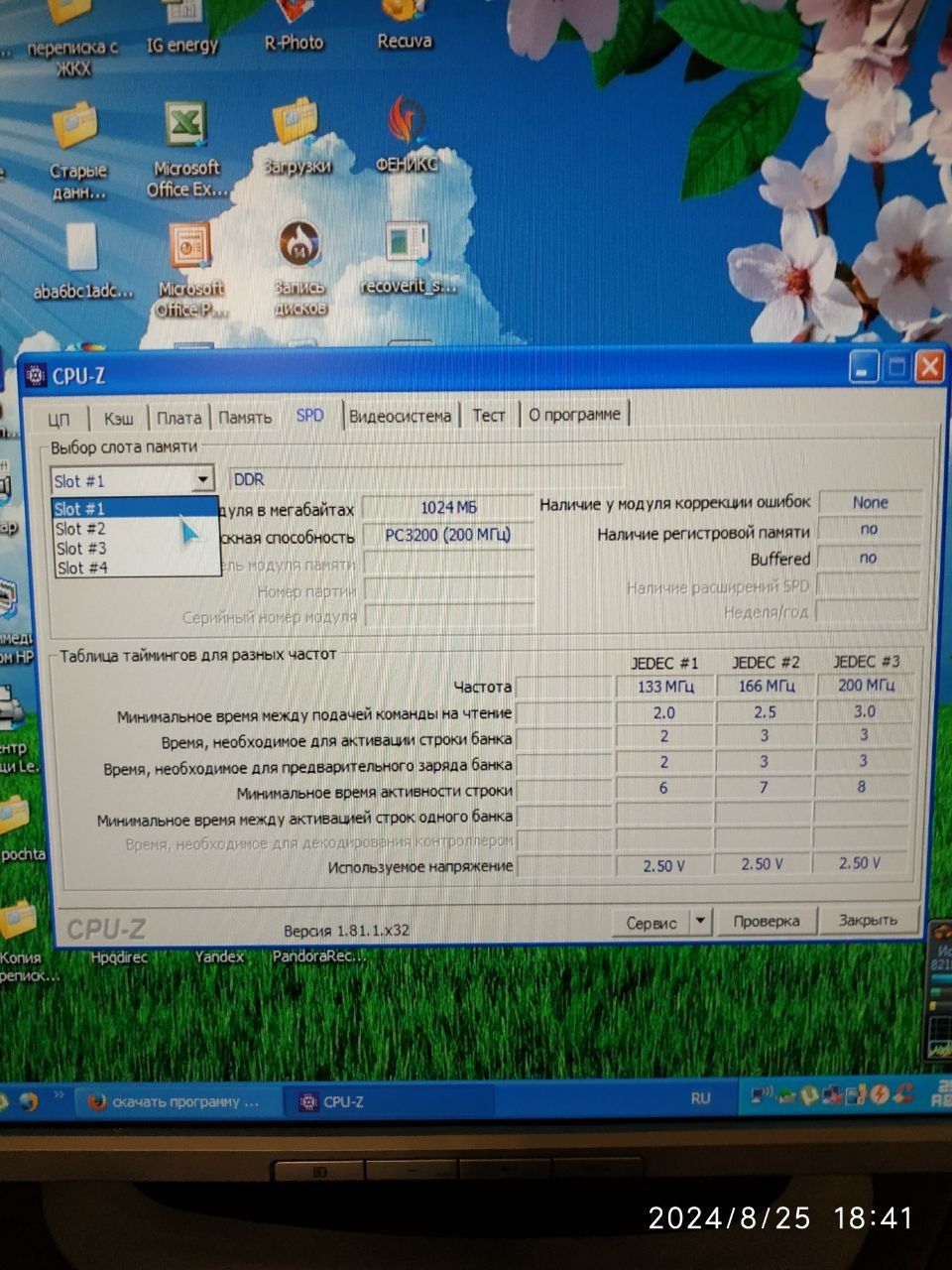Select the Hpqdirec desktop shortcut label
Image resolution: width=952 pixels, height=1270 pixels.
pos(119,957)
